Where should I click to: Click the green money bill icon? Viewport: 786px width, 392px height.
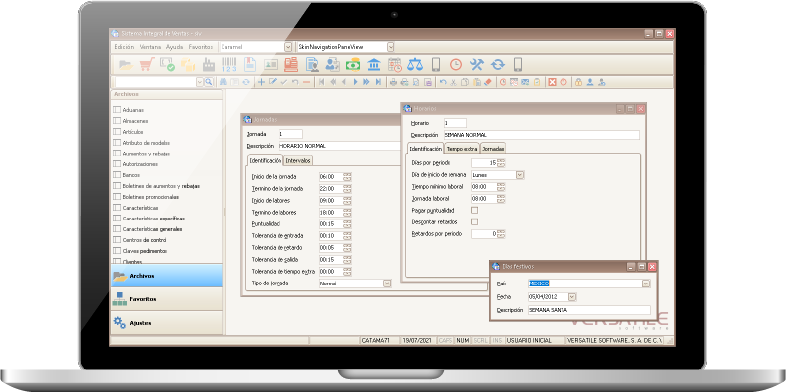click(x=353, y=65)
